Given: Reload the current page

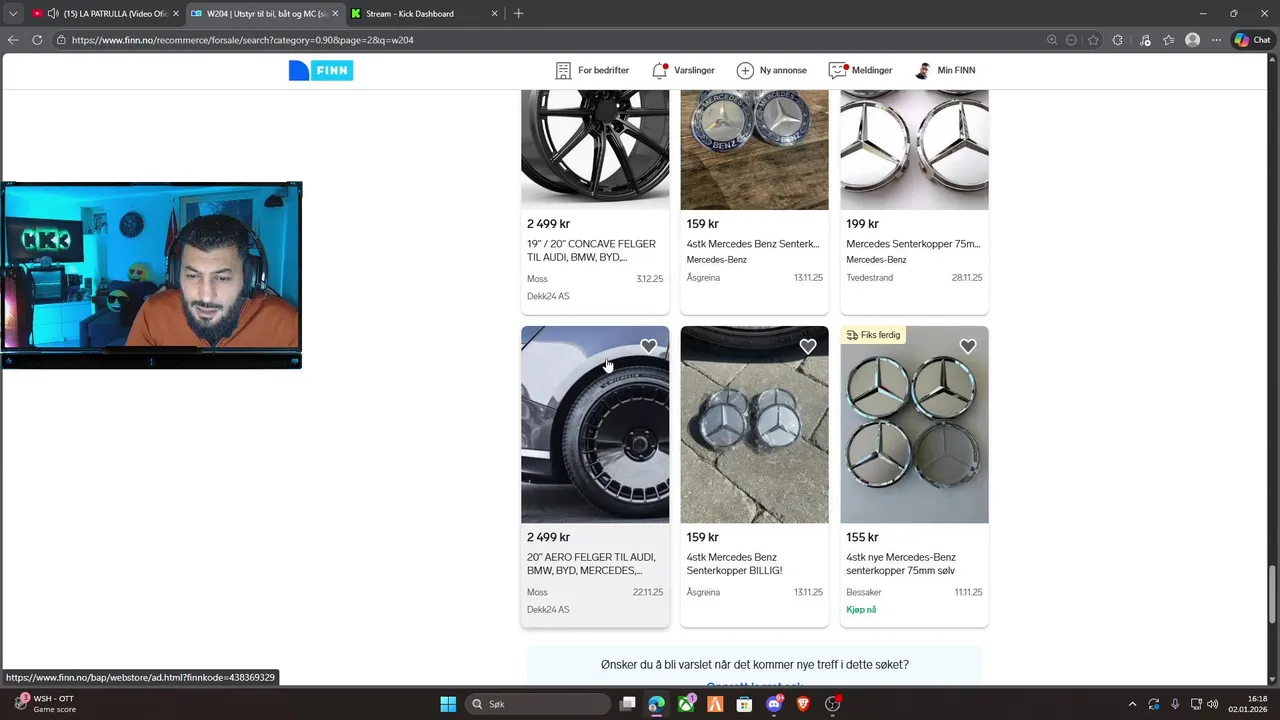Looking at the screenshot, I should pyautogui.click(x=37, y=40).
